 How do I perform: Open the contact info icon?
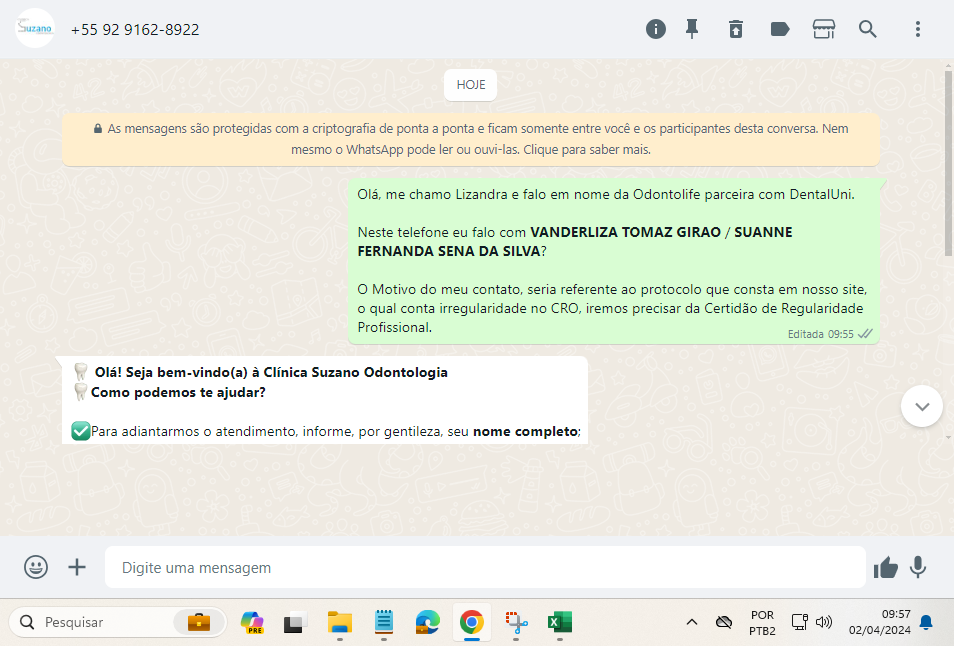[x=655, y=29]
